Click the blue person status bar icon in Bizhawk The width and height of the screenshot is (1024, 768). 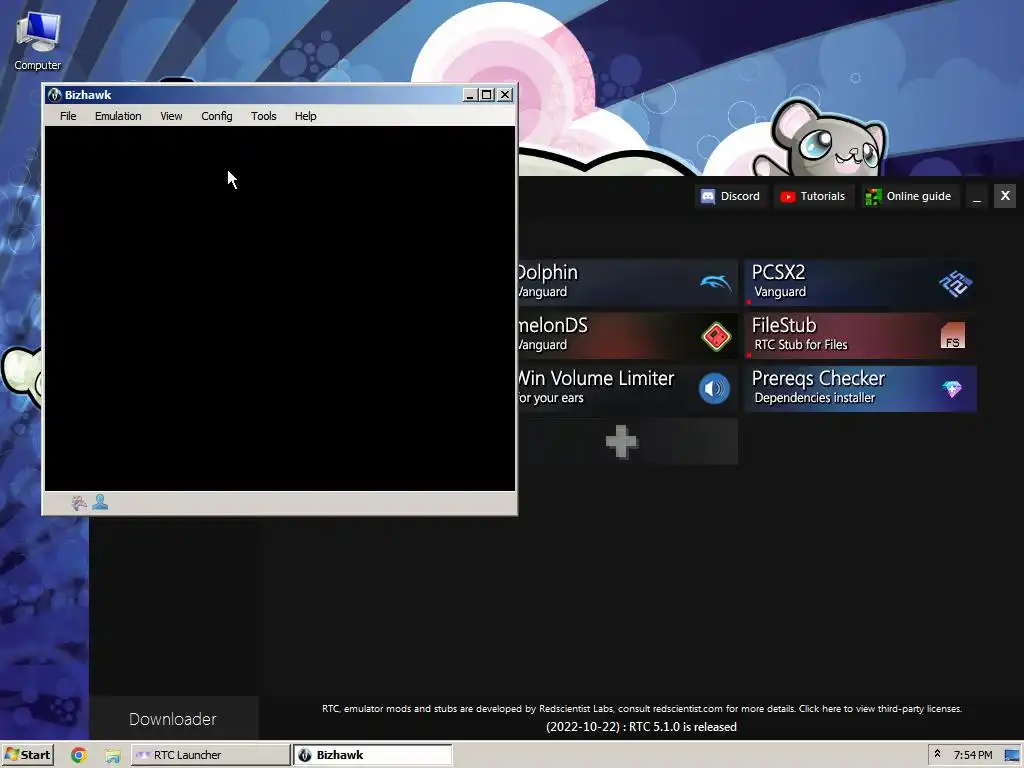100,502
